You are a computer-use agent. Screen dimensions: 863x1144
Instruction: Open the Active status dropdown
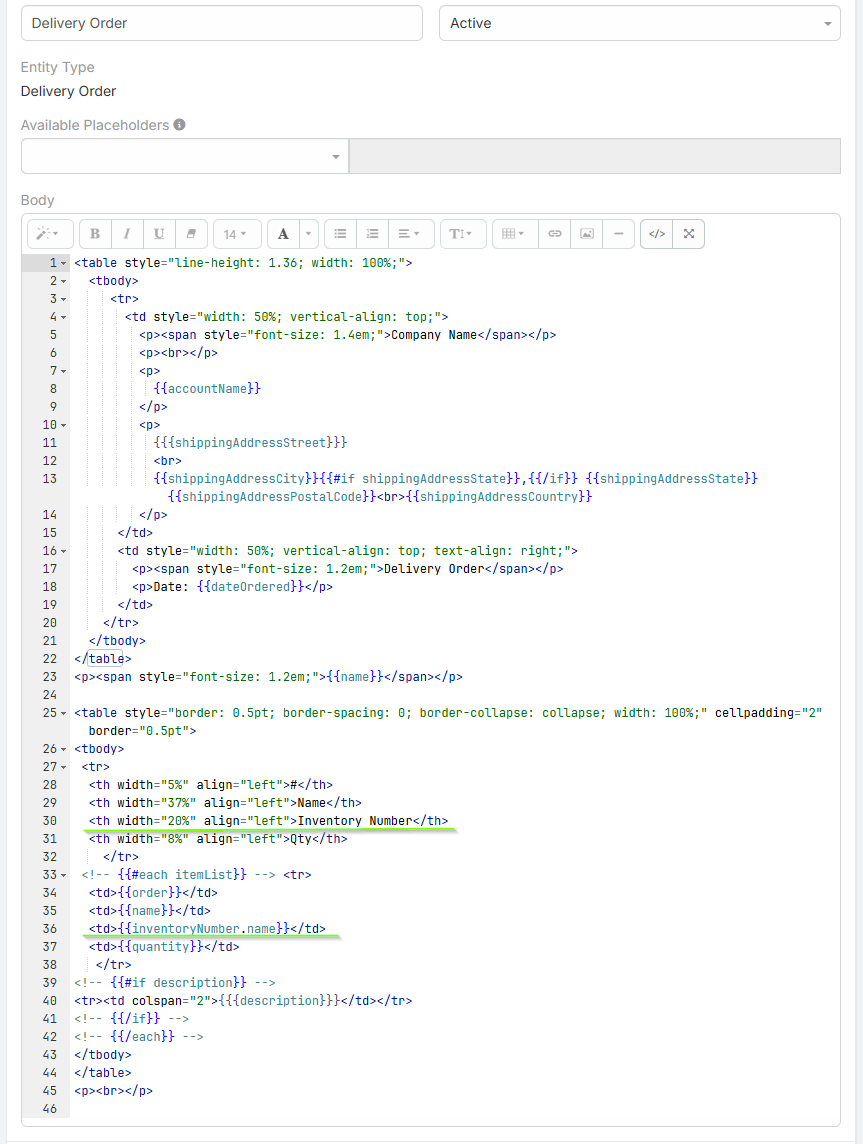[639, 23]
